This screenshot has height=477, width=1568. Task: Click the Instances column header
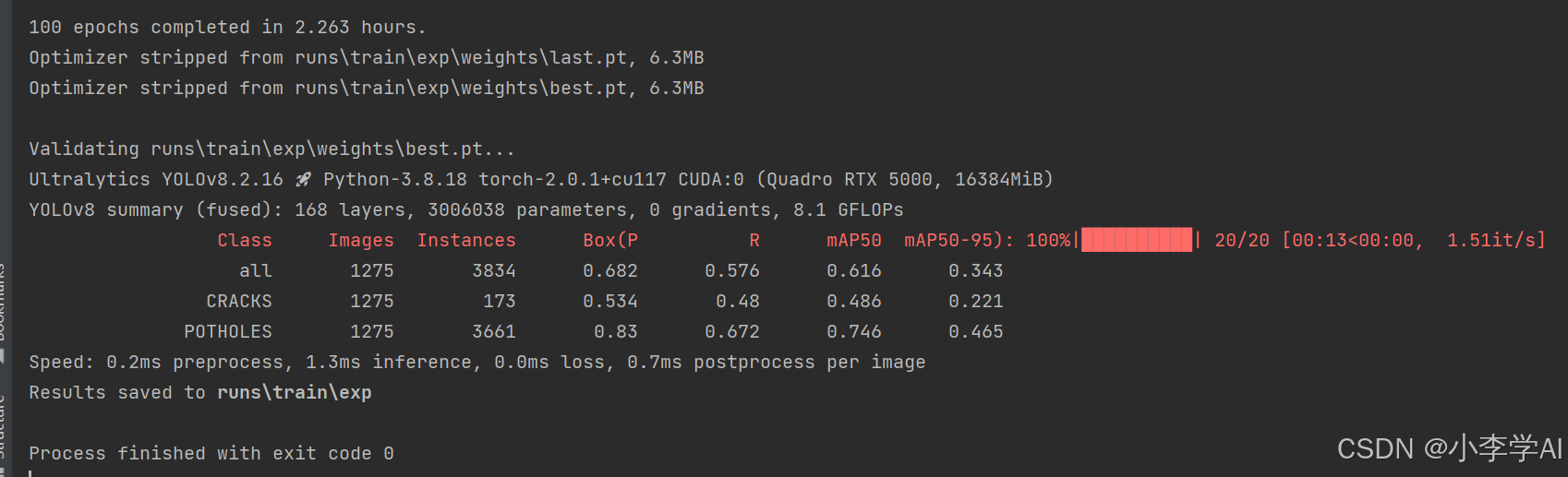click(x=466, y=240)
